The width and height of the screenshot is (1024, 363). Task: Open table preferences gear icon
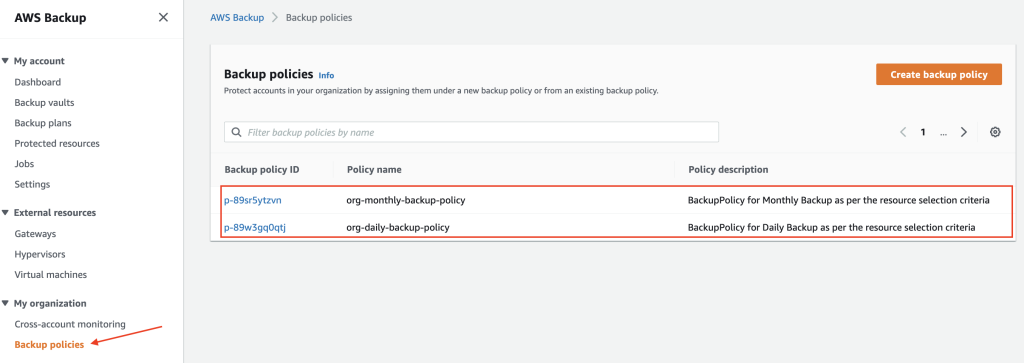click(x=995, y=132)
